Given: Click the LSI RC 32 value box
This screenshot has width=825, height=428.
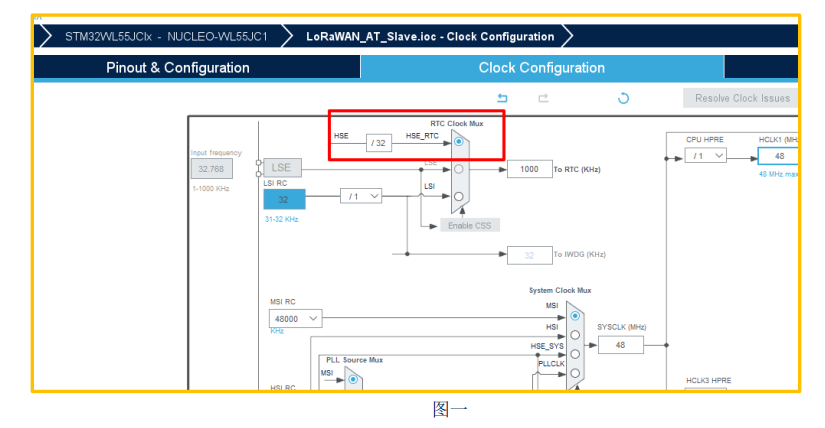Looking at the screenshot, I should (x=284, y=200).
